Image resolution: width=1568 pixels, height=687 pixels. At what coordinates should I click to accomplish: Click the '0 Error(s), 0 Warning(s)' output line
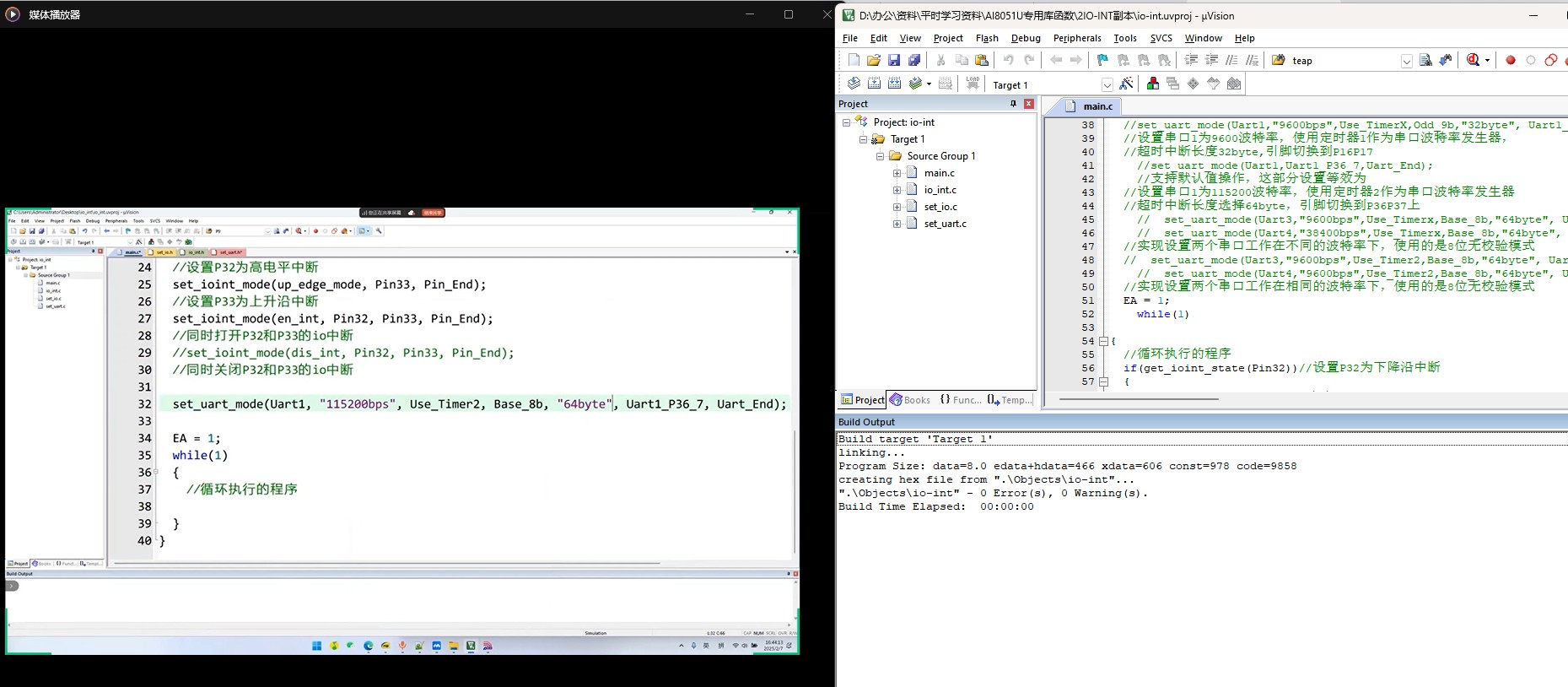pyautogui.click(x=994, y=493)
